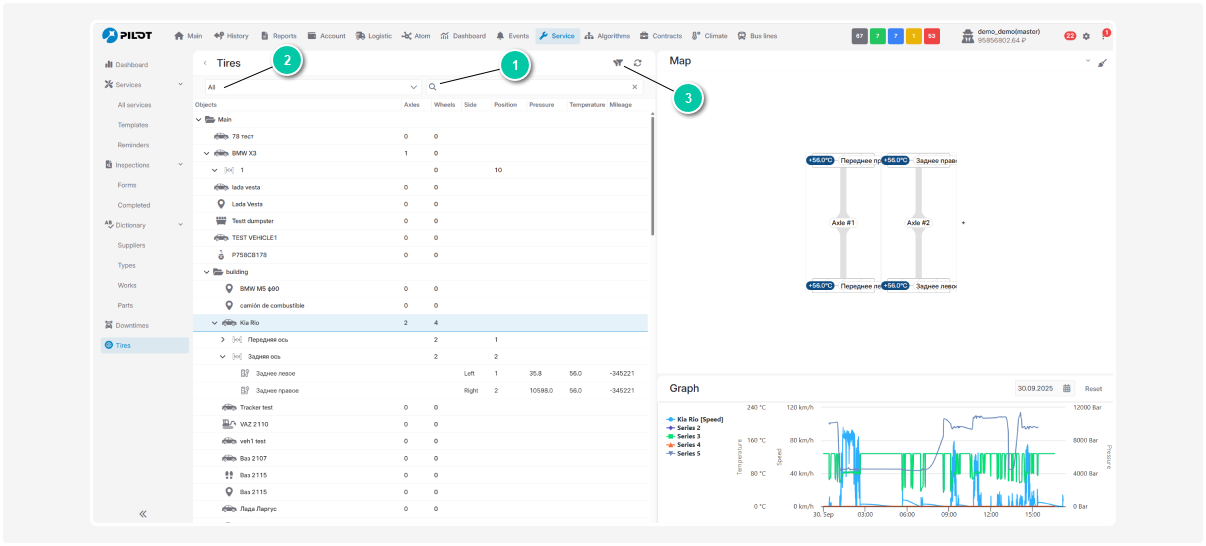Screen dimensions: 1206x546
Task: Clear the tire search field
Action: [x=634, y=87]
